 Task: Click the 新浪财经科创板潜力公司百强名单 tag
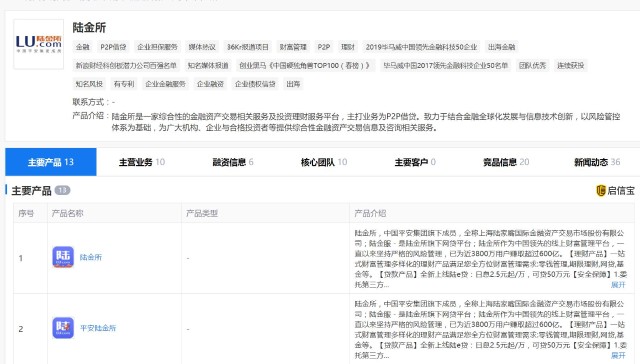[x=126, y=65]
